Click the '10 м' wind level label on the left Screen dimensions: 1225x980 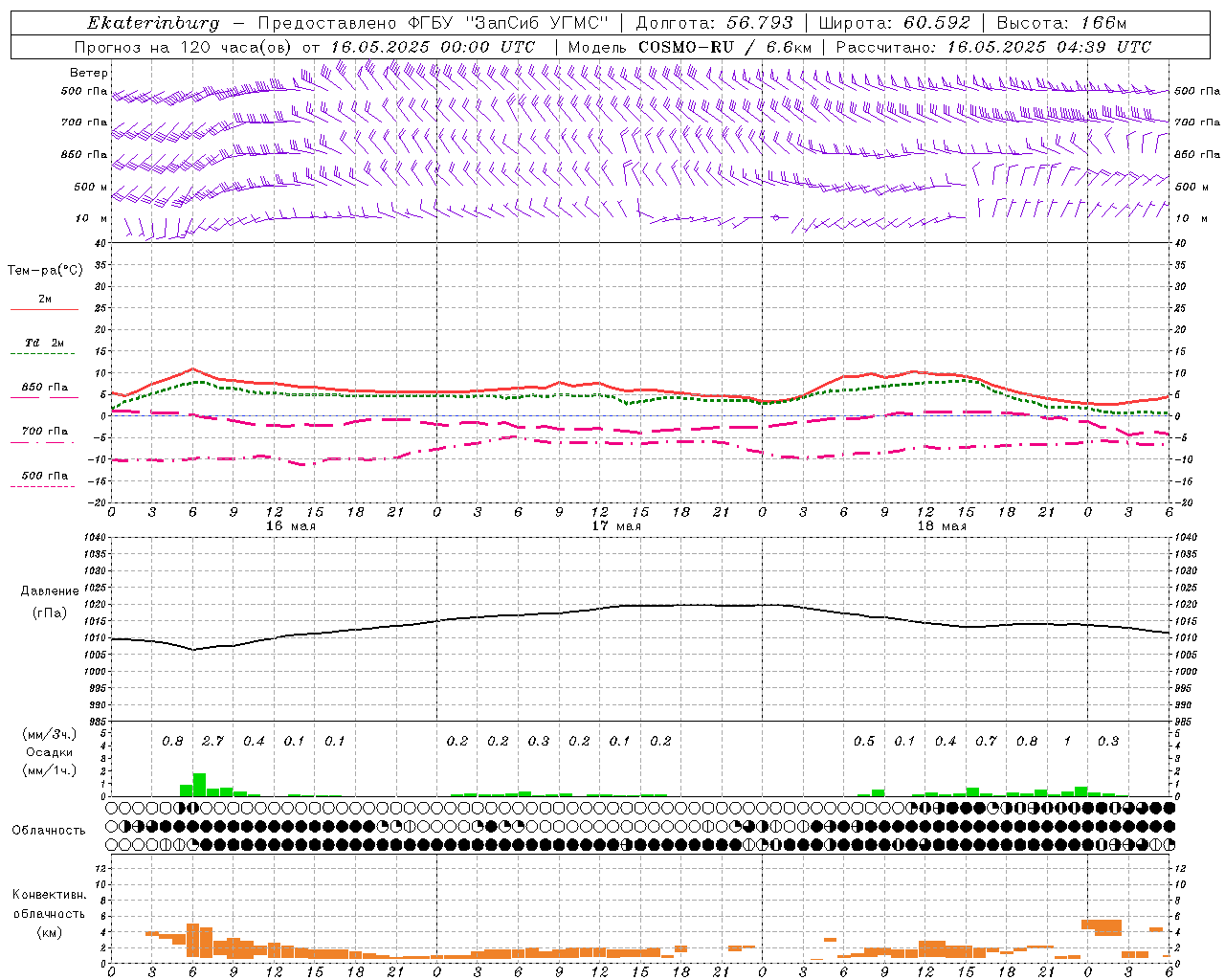[x=92, y=218]
